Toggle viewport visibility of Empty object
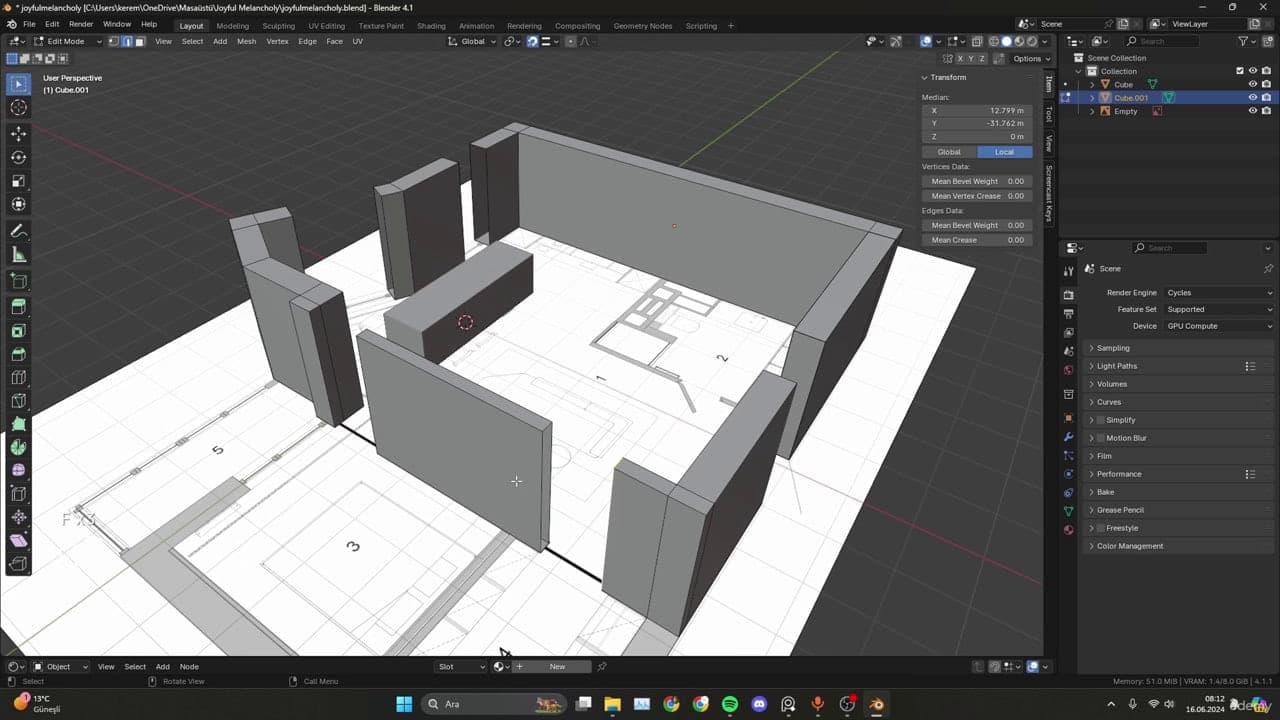The height and width of the screenshot is (720, 1280). click(1252, 111)
